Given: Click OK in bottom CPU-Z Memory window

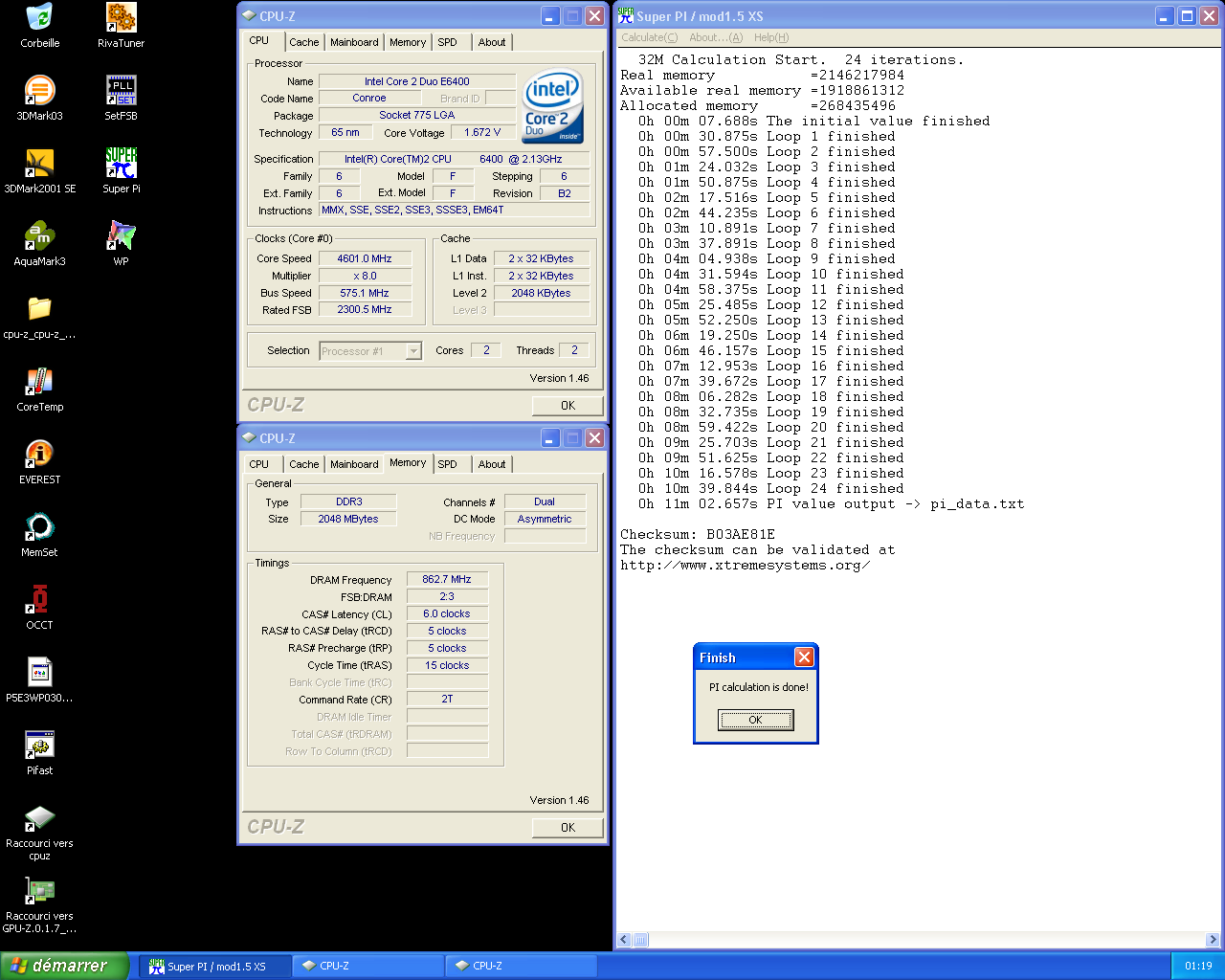Looking at the screenshot, I should [x=568, y=828].
